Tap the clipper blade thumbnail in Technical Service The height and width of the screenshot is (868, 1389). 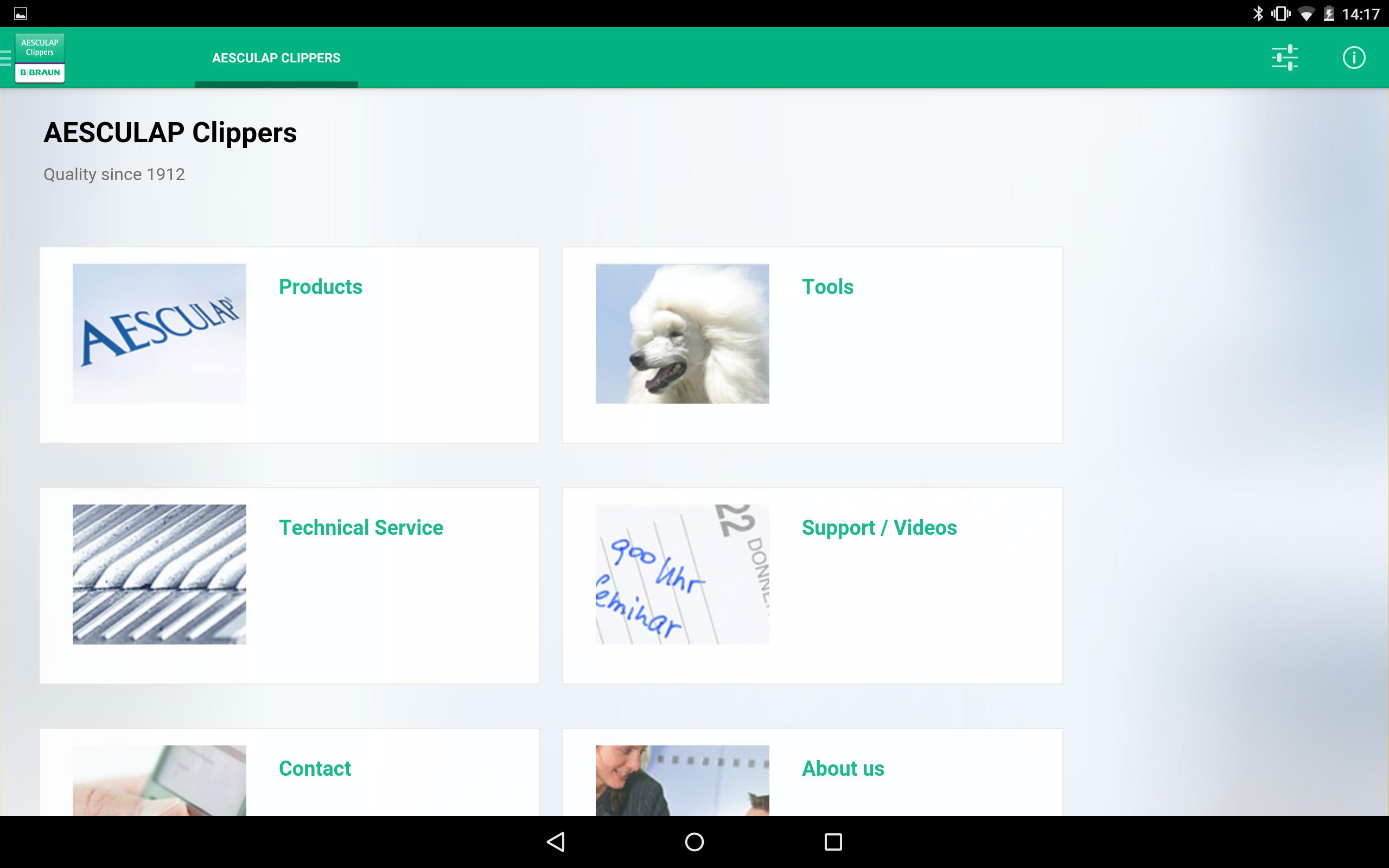159,574
